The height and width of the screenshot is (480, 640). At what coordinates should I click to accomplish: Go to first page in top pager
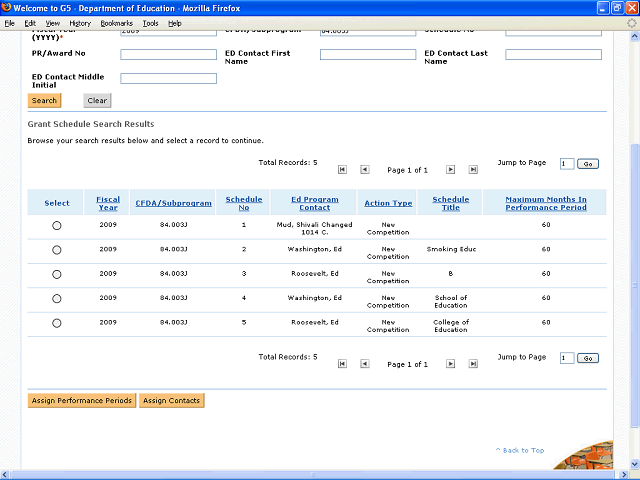[342, 170]
